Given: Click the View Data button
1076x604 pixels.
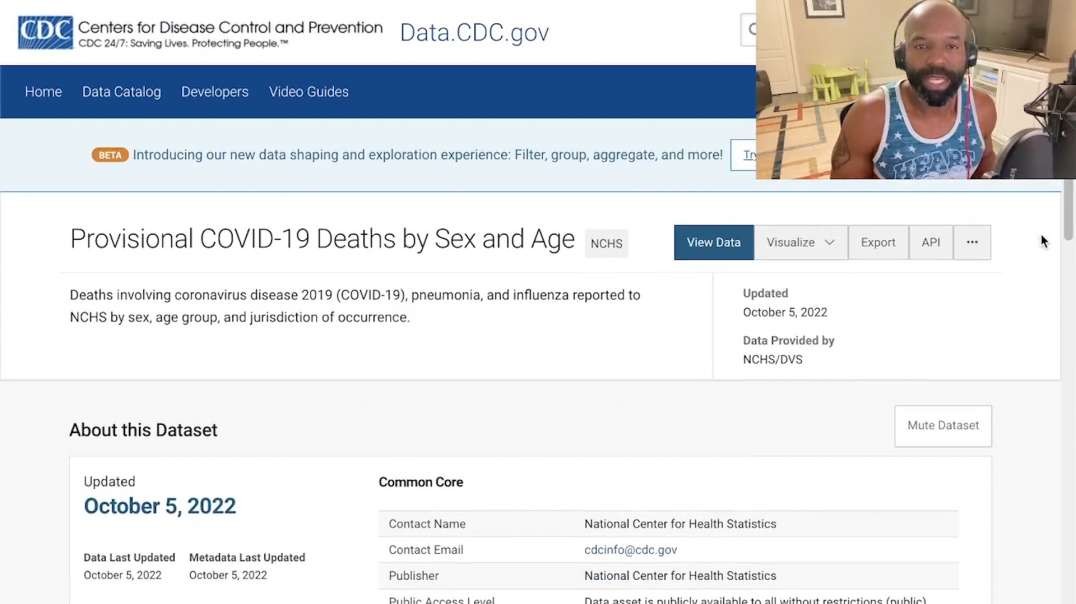Looking at the screenshot, I should tap(714, 242).
